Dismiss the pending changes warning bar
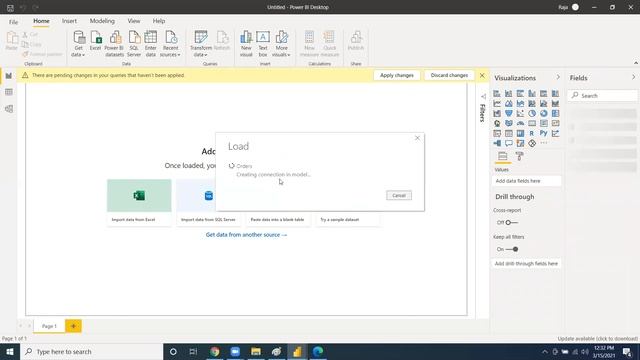Screen dimensions: 640x360 pyautogui.click(x=482, y=76)
